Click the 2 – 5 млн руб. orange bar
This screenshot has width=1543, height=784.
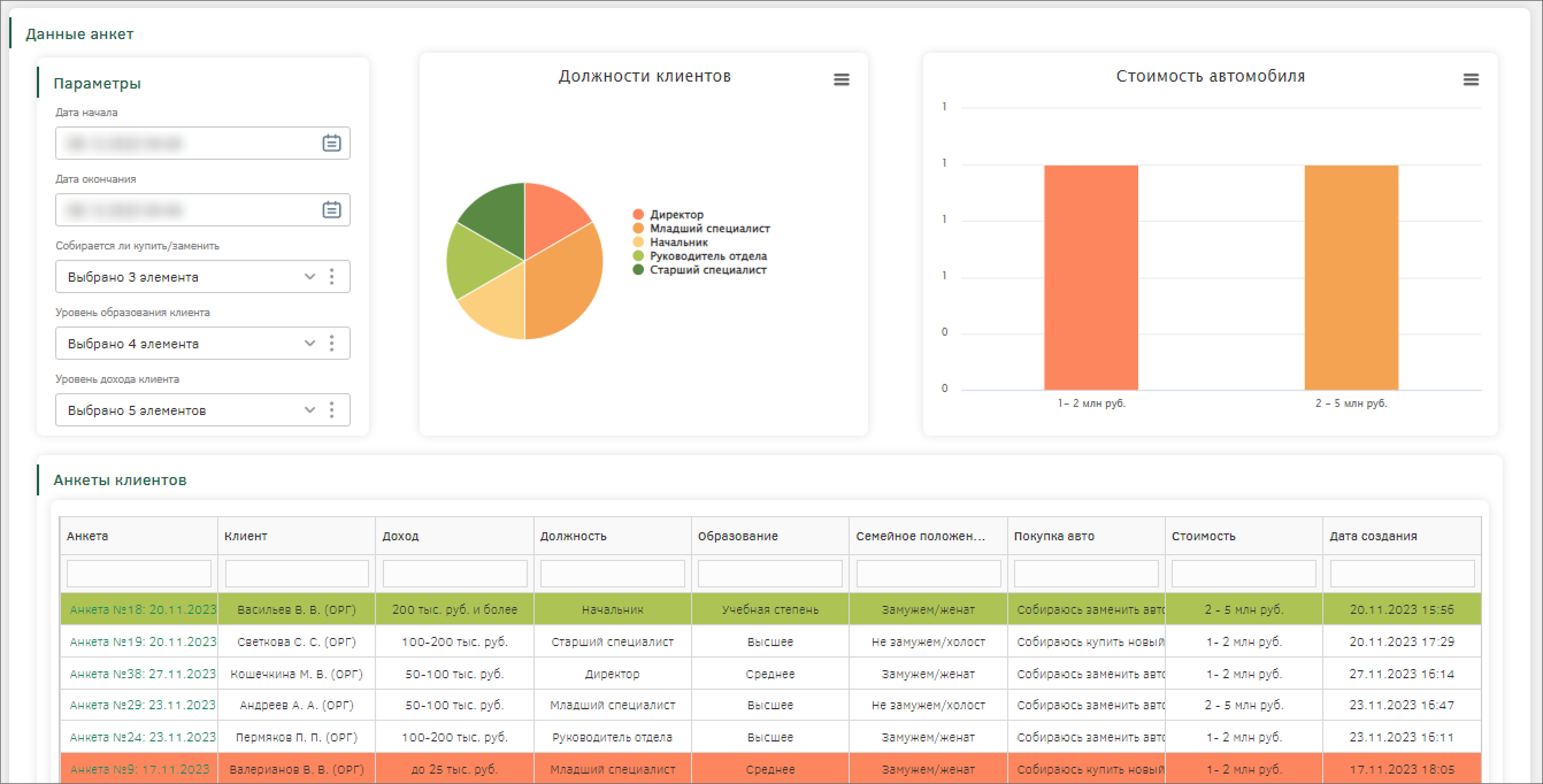pos(1351,277)
